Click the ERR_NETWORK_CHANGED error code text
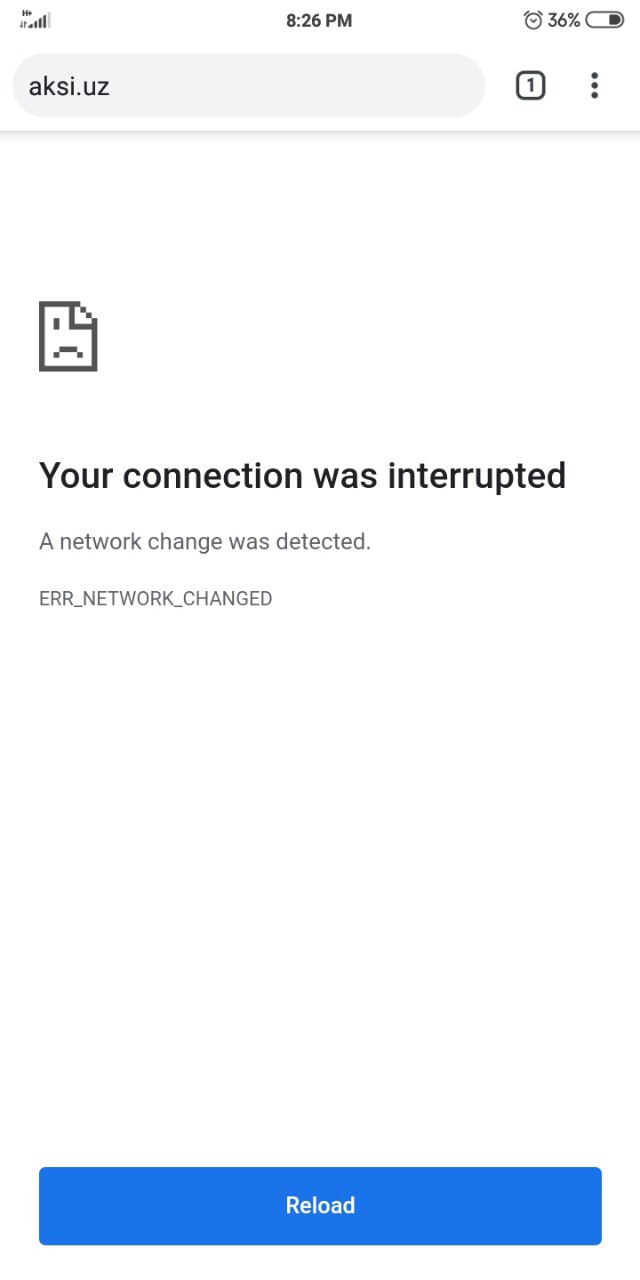 [x=155, y=599]
